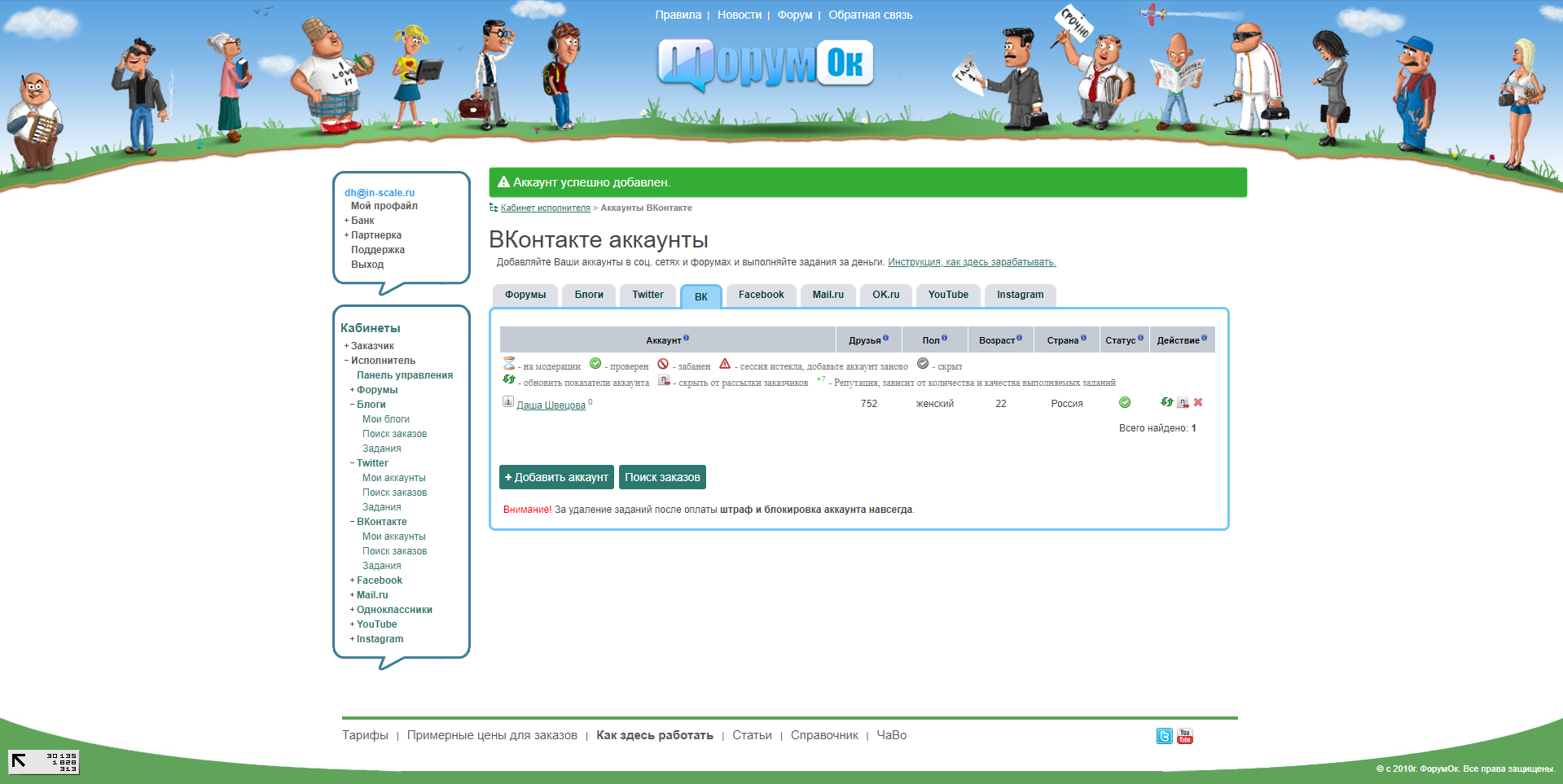Open info icon beside Даша Швецова
The image size is (1563, 784).
(x=508, y=401)
